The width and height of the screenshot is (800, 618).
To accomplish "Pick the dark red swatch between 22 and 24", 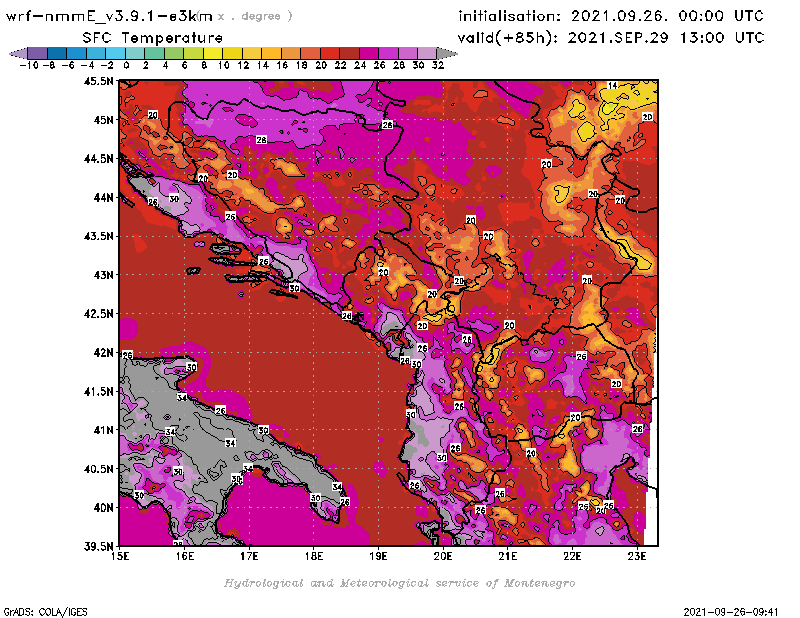I will coord(349,53).
